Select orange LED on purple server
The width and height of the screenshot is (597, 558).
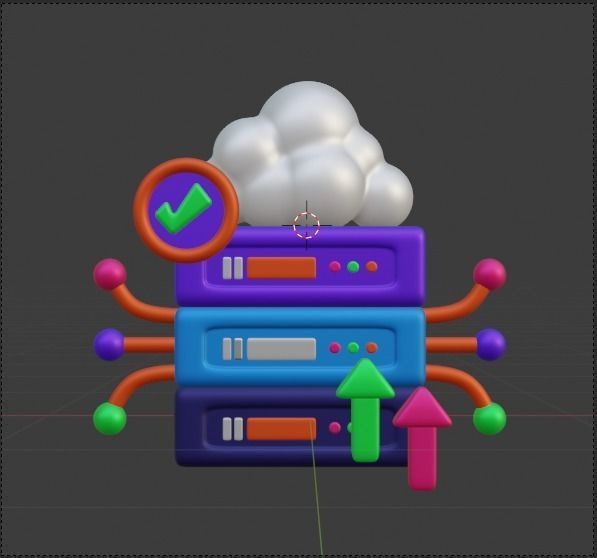(372, 266)
